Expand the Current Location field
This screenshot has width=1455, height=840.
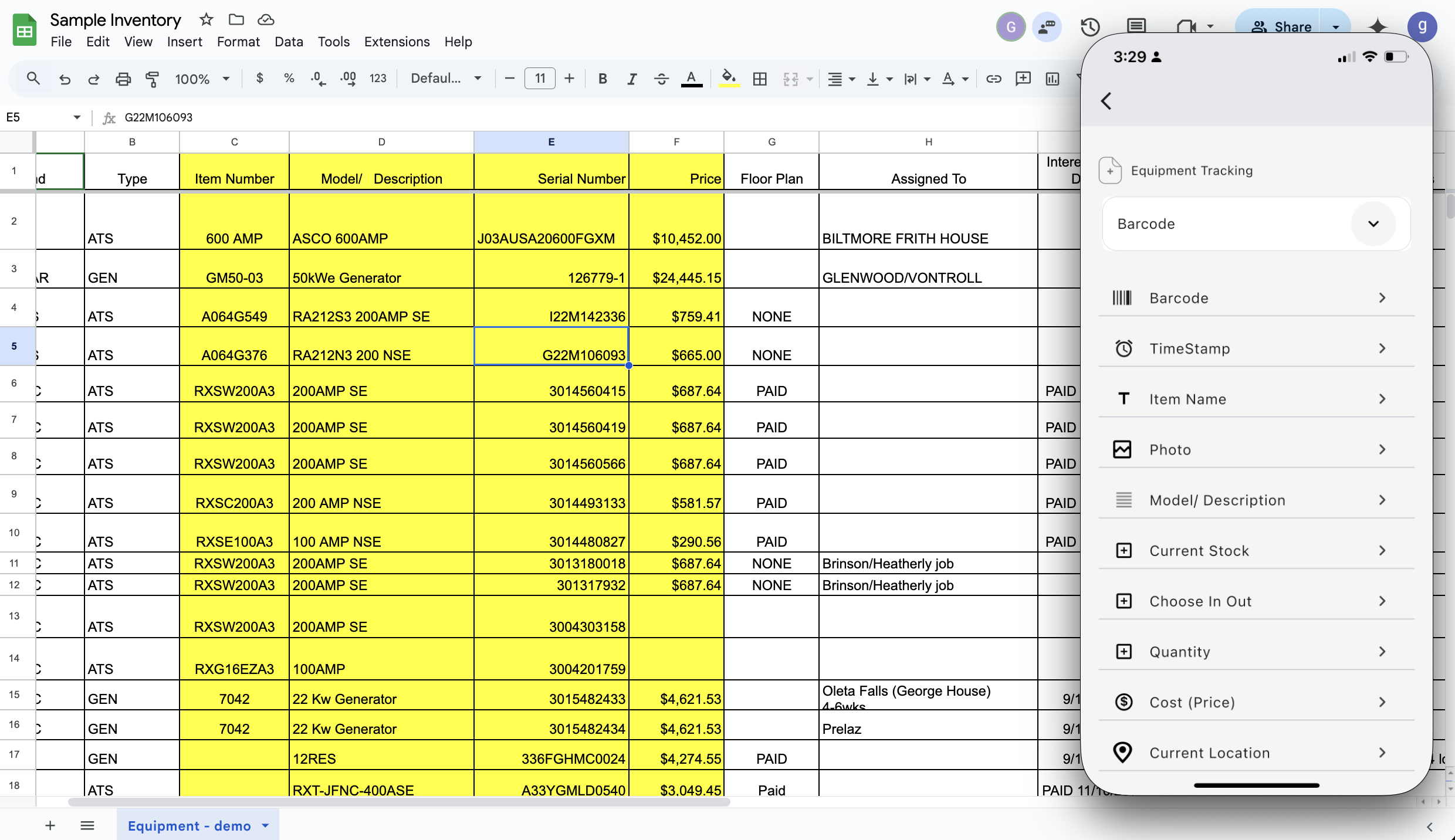1382,752
